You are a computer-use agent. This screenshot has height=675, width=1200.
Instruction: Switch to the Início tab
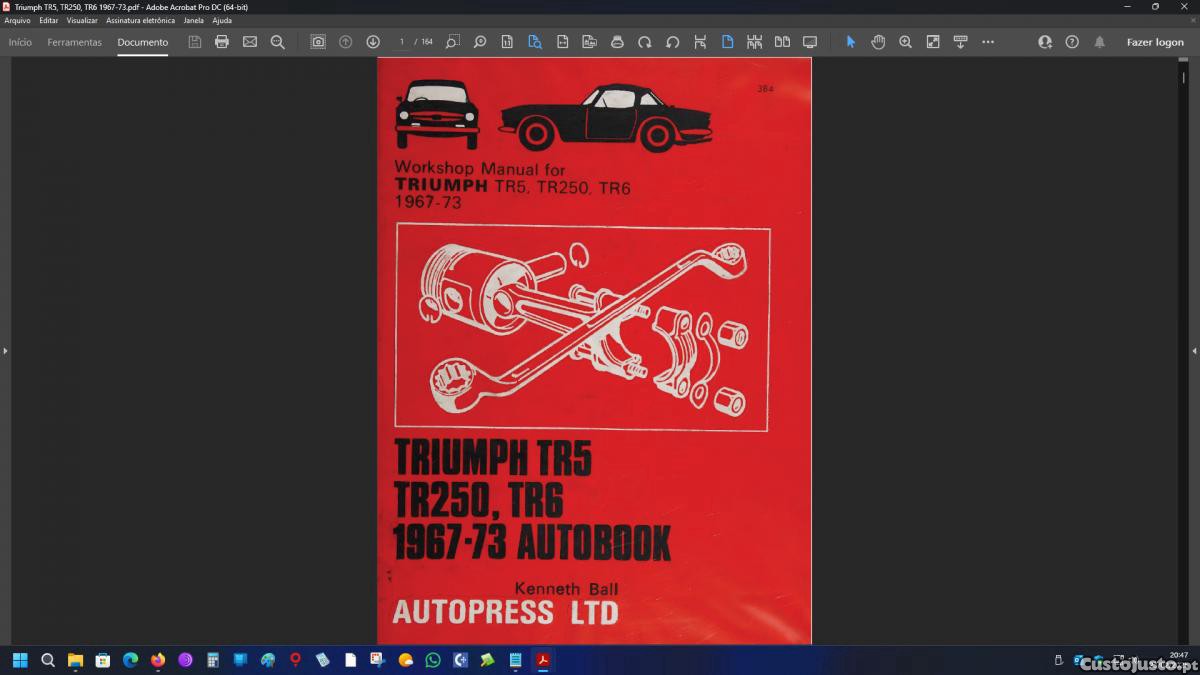(20, 42)
